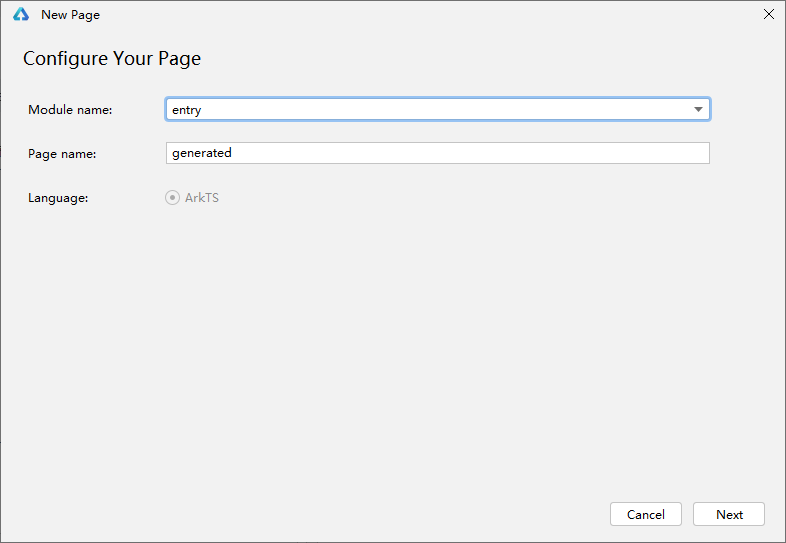Focus the Page name input field

[437, 153]
